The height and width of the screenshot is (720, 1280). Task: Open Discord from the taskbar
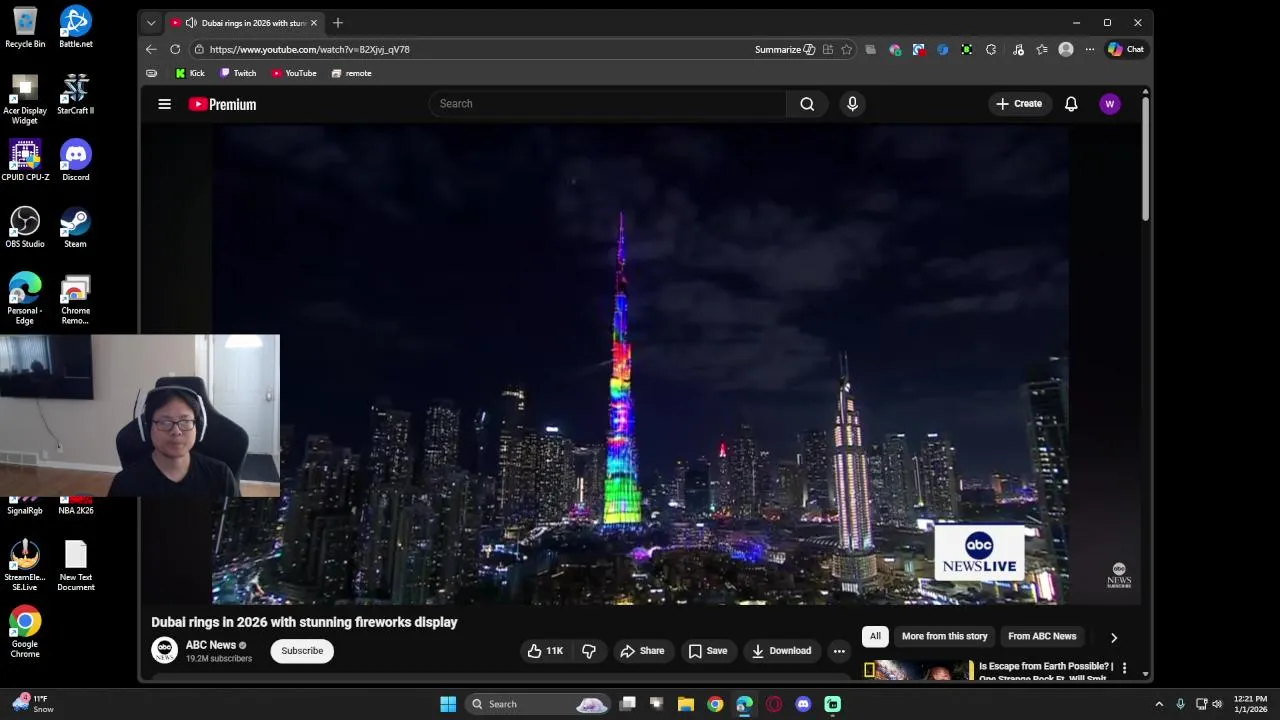803,704
